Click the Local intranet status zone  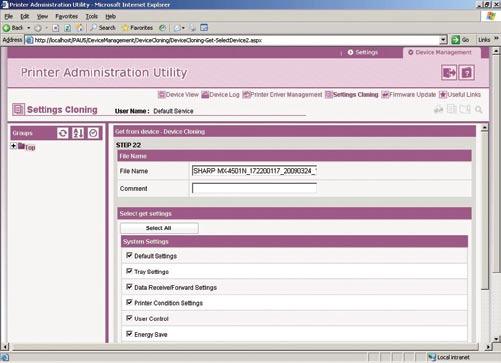(450, 357)
